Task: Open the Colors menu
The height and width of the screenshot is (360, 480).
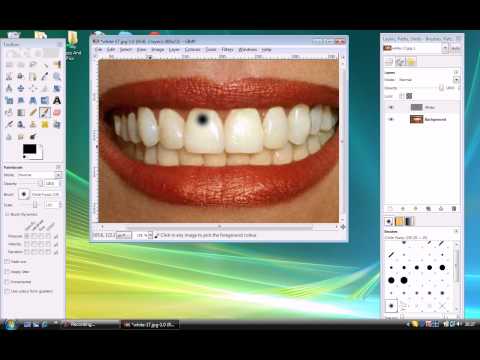Action: click(192, 50)
